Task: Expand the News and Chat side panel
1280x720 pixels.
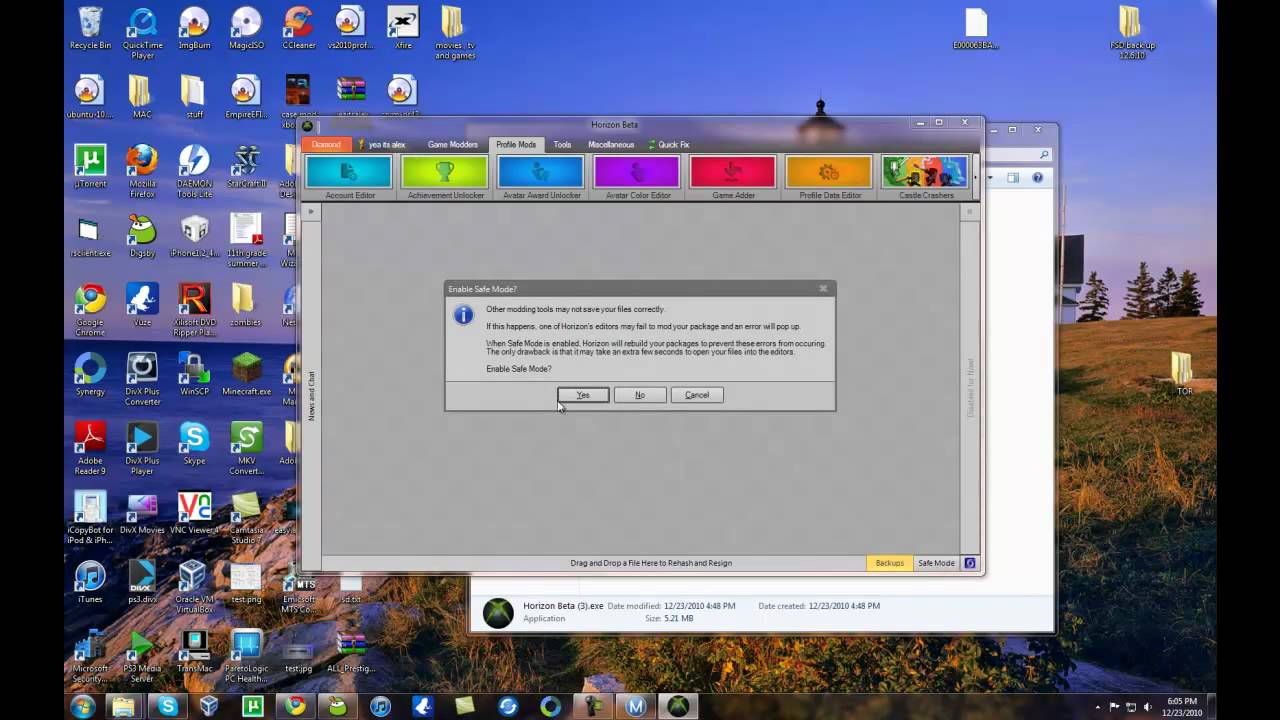Action: 311,211
